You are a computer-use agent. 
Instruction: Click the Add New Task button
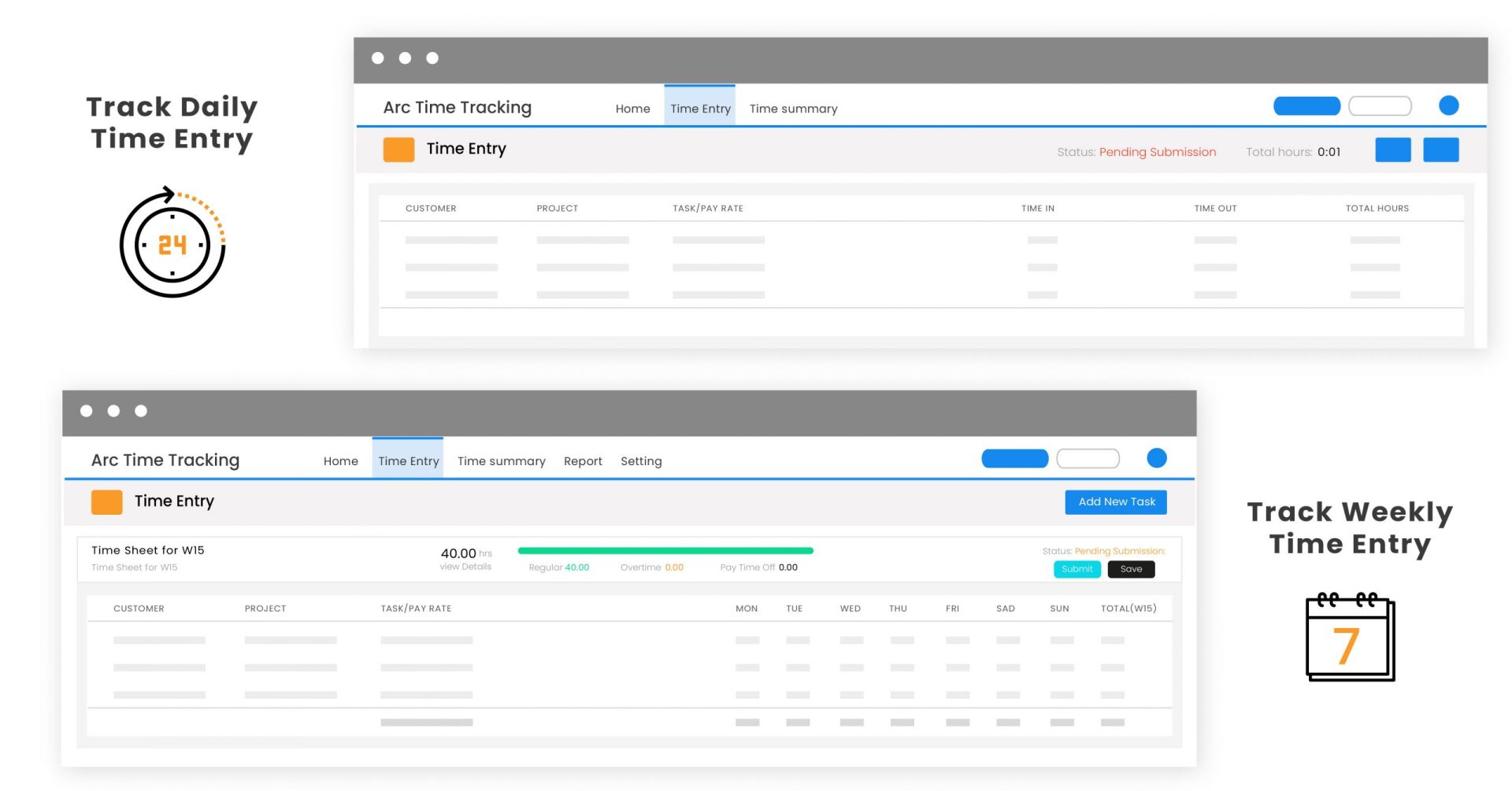coord(1116,501)
